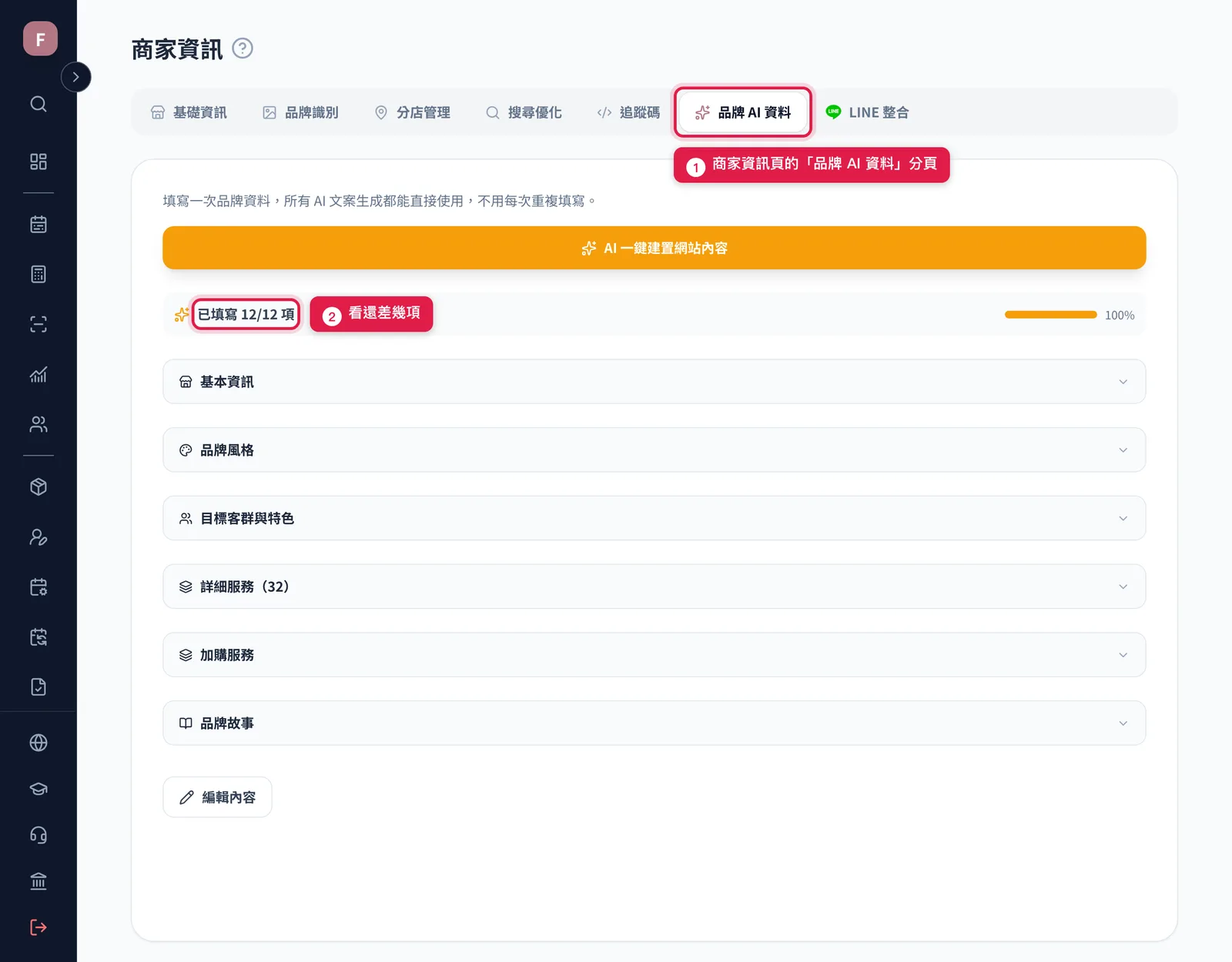Screen dimensions: 1232x962
Task: Open the calendar icon in sidebar
Action: [38, 225]
